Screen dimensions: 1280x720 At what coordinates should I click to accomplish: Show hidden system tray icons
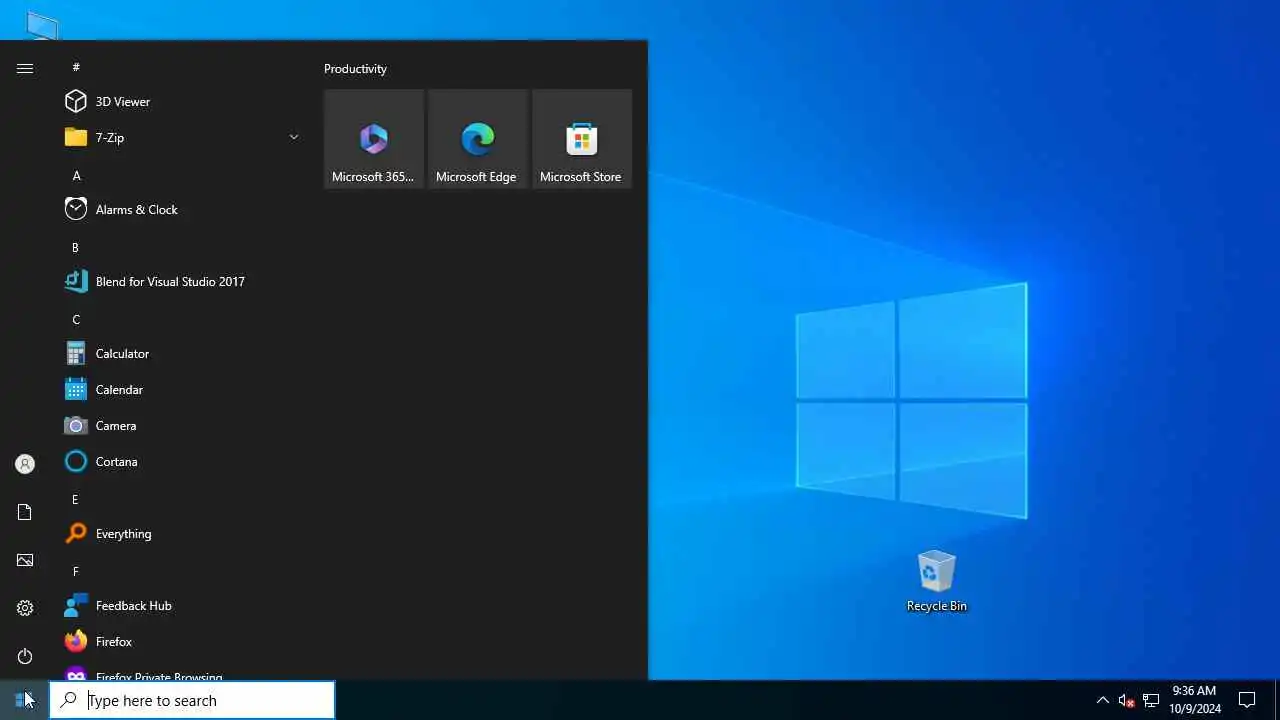[x=1103, y=700]
